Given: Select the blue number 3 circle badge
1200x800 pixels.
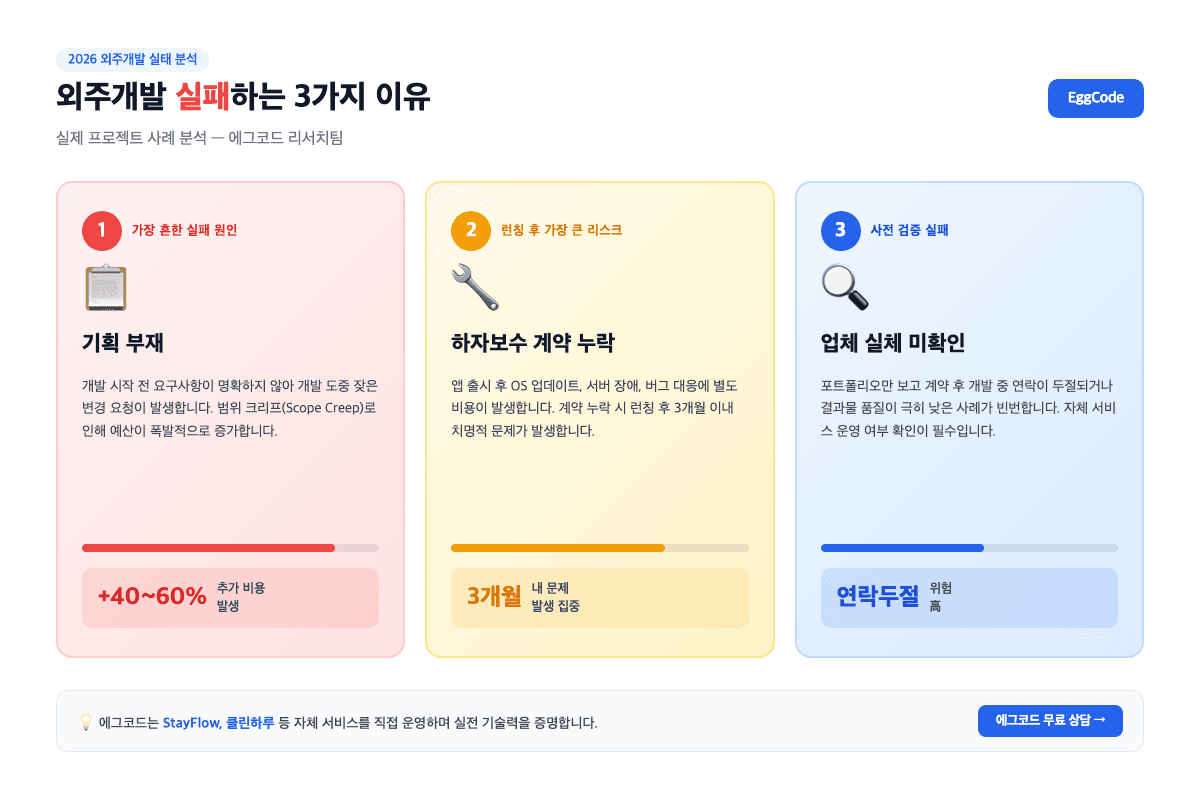Looking at the screenshot, I should (841, 230).
